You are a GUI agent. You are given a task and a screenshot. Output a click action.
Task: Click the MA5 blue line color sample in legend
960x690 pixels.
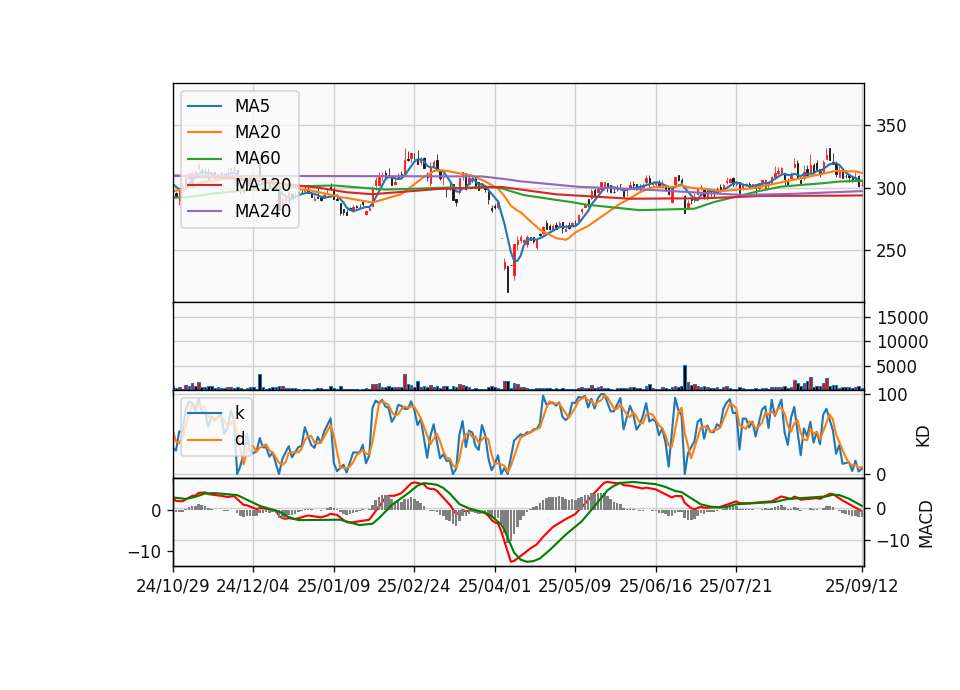204,106
